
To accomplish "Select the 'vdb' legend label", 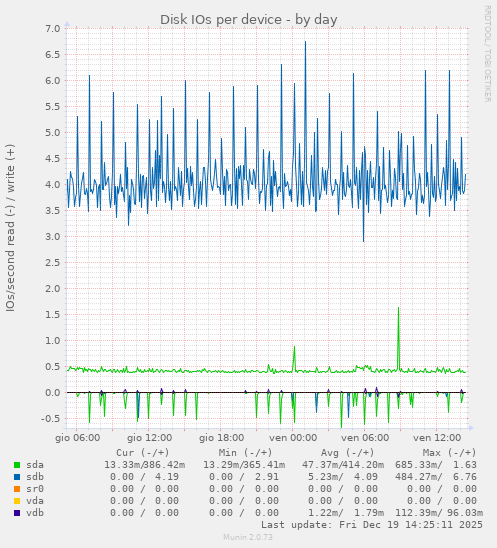I will point(35,513).
